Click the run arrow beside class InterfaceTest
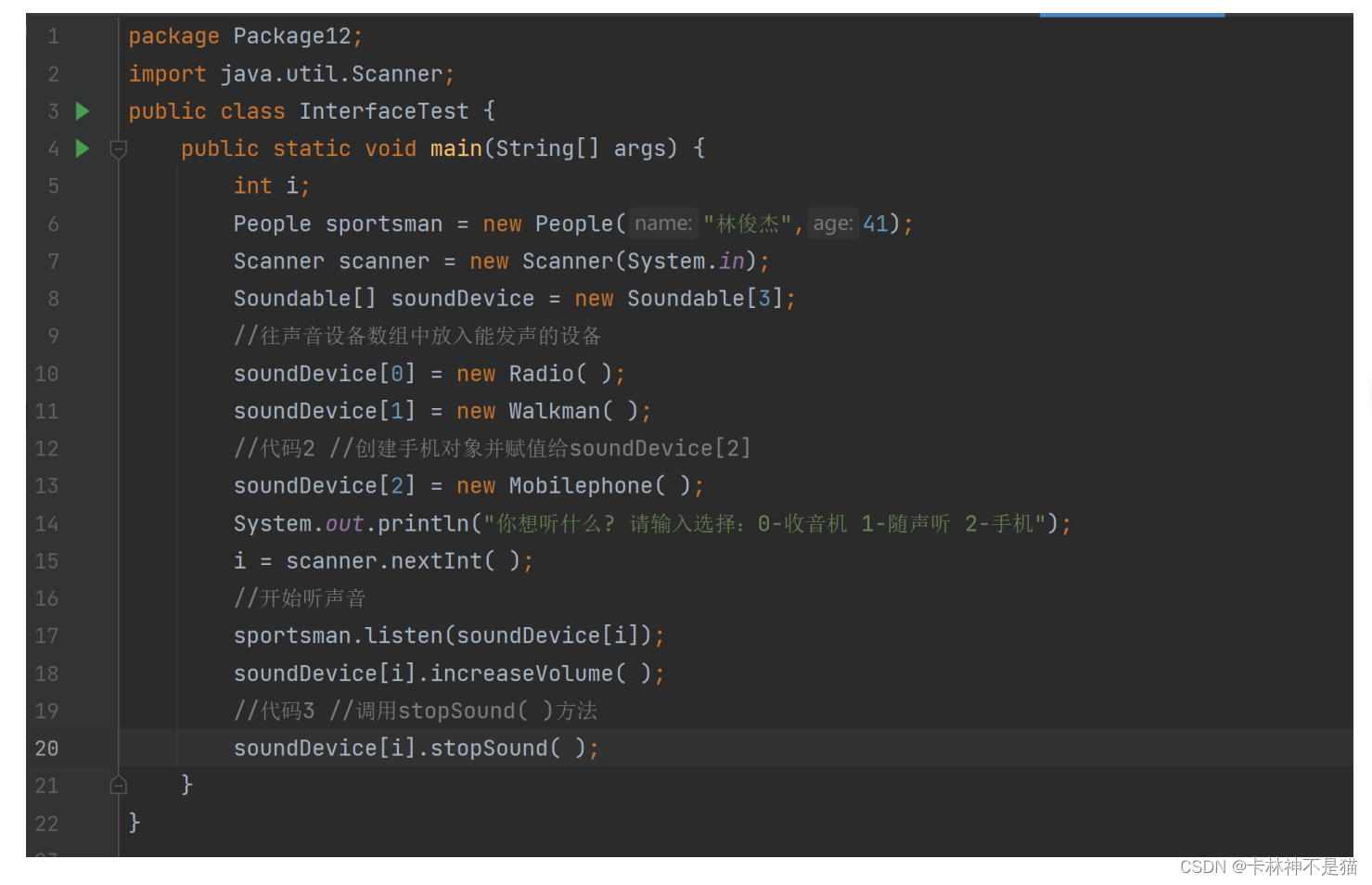Image resolution: width=1372 pixels, height=885 pixels. [x=83, y=111]
